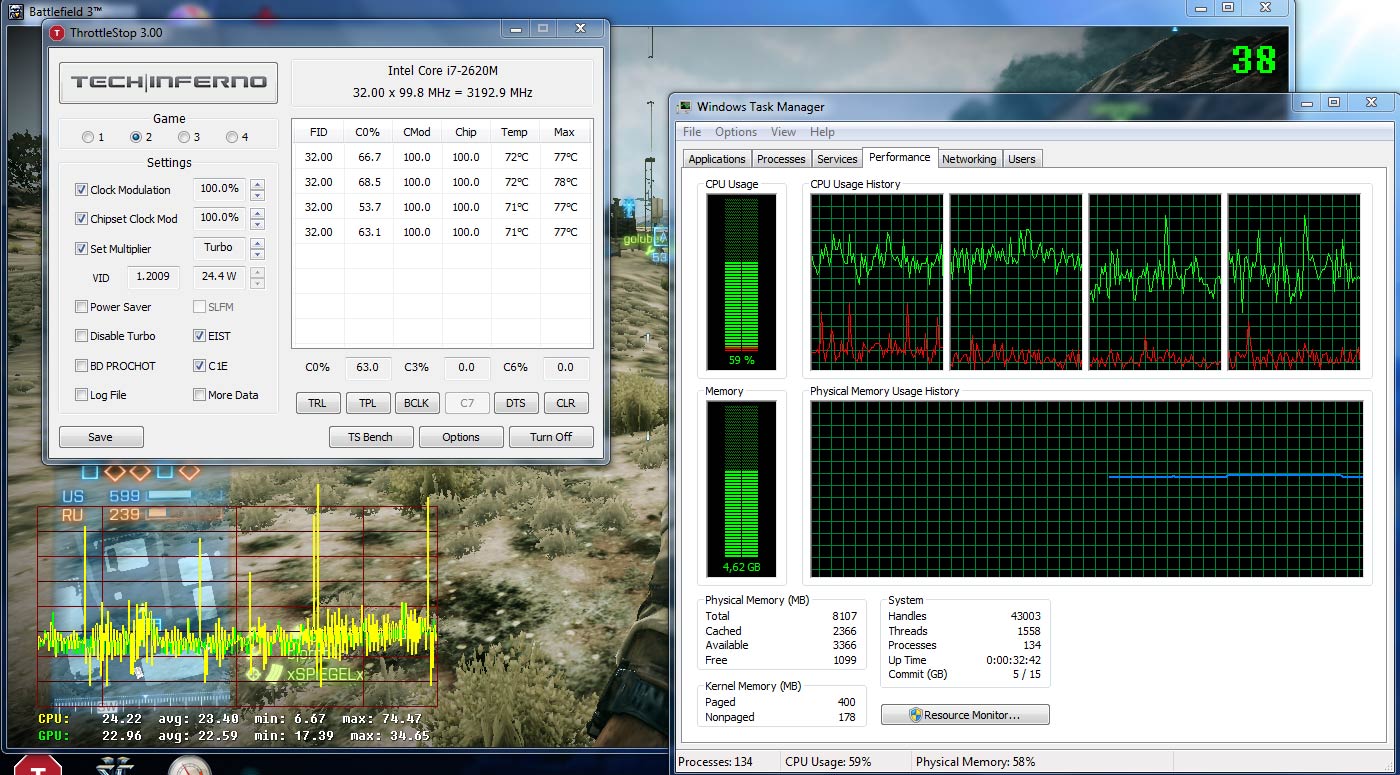Click the C0% value 68.5 cell
The width and height of the screenshot is (1400, 775).
tap(368, 182)
